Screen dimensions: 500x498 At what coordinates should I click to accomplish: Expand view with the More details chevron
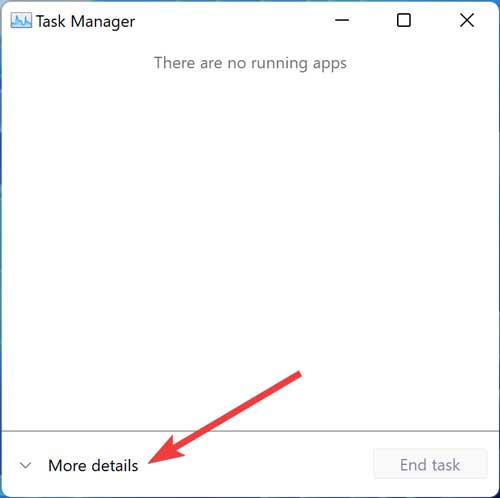coord(26,465)
